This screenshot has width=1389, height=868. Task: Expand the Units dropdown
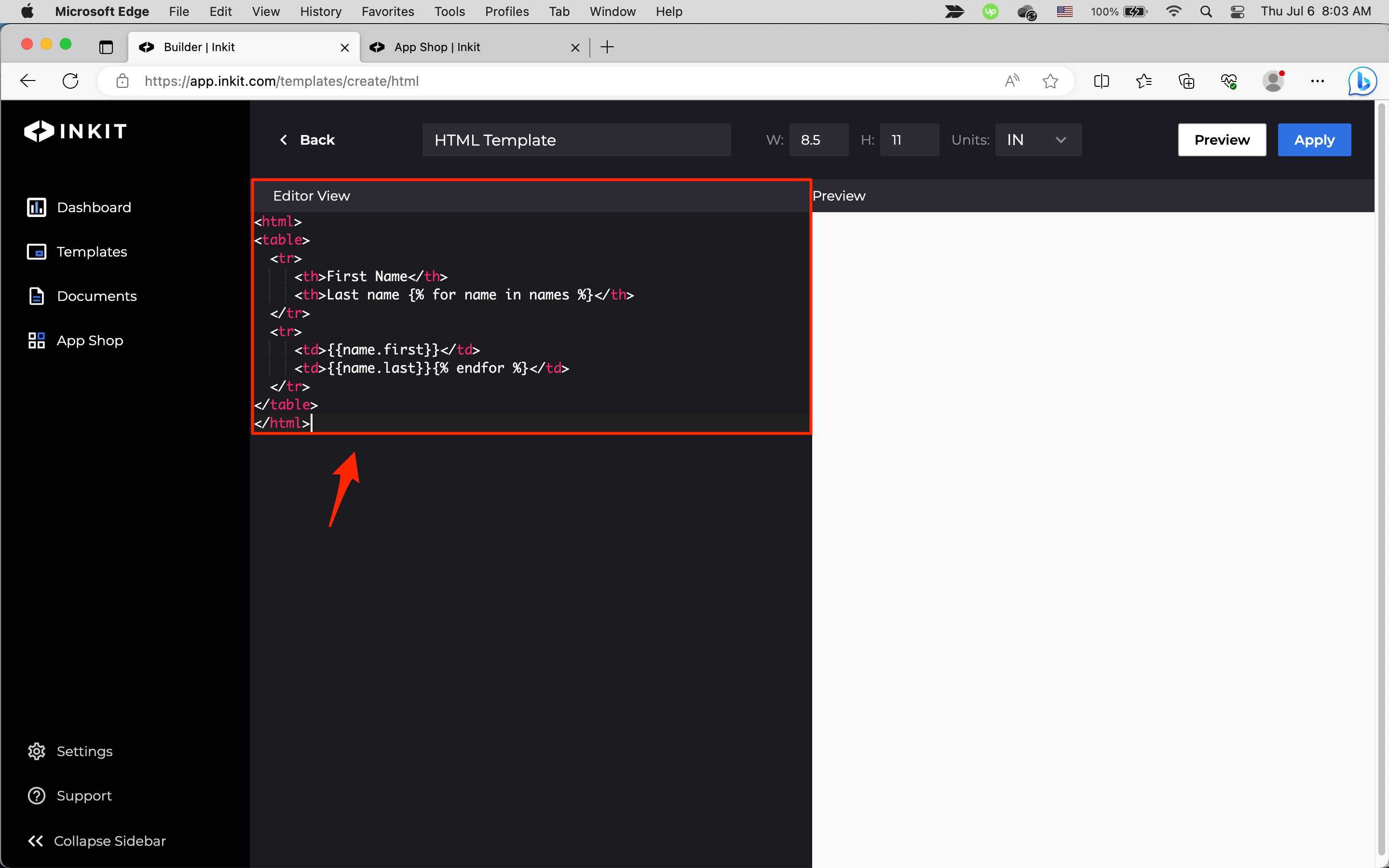coord(1038,139)
